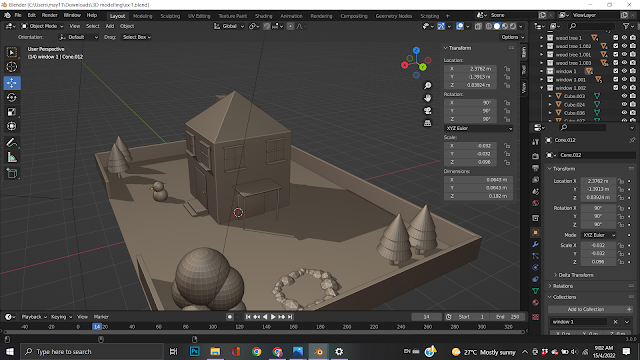Uncheck the wood tree 1.002 collection checkbox

(x=616, y=46)
